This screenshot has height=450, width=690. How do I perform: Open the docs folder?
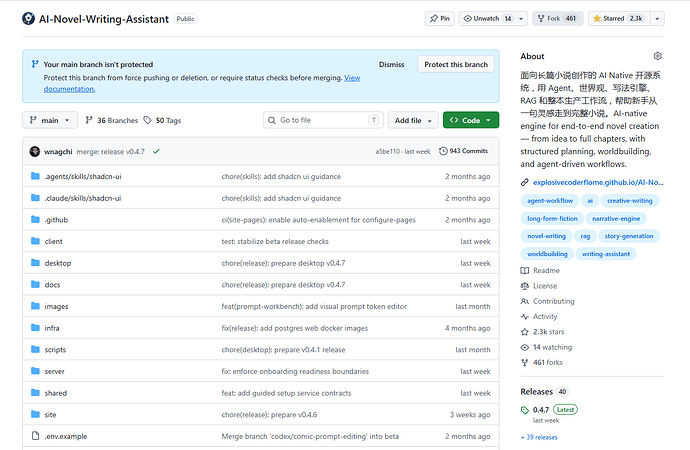pos(52,285)
